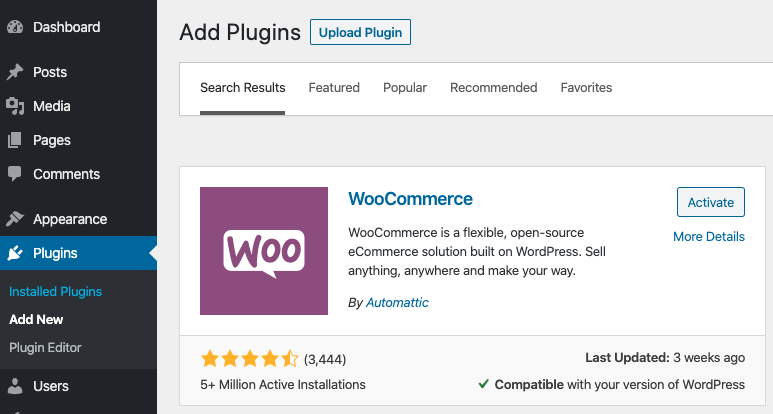Click the Plugins plug icon
The width and height of the screenshot is (773, 414).
point(15,253)
